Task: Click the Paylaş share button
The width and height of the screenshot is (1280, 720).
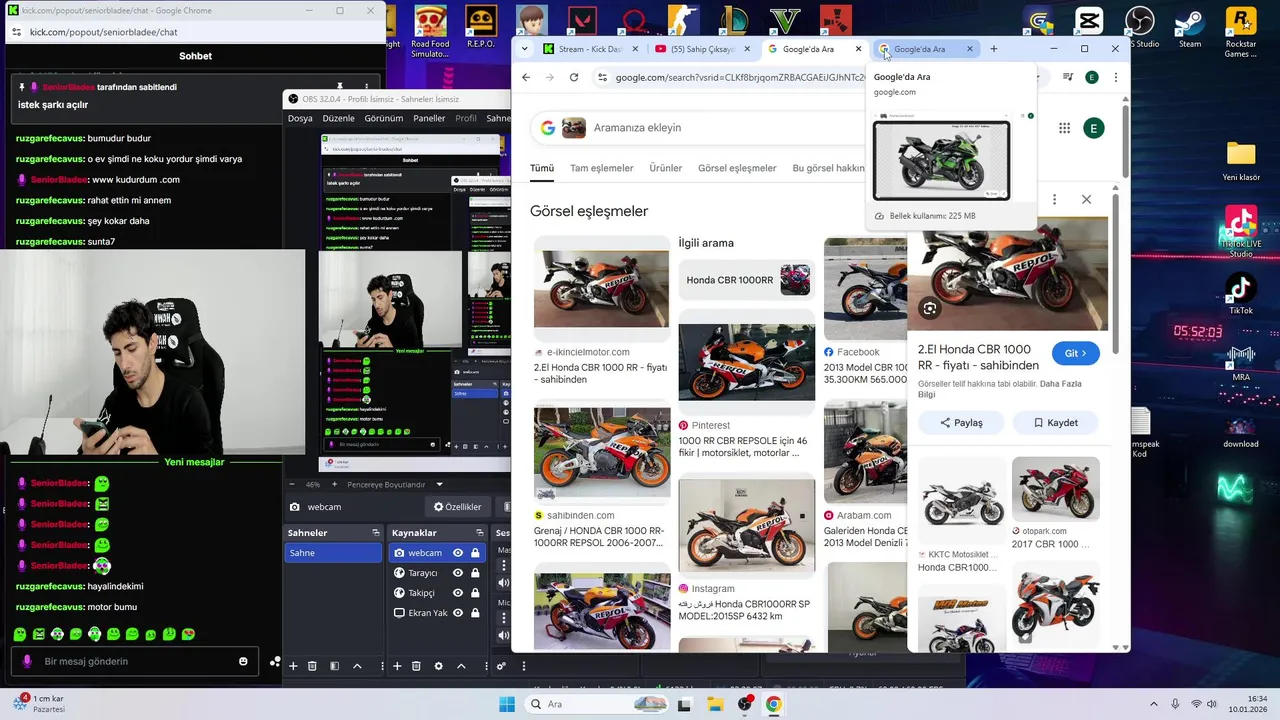Action: (x=961, y=422)
